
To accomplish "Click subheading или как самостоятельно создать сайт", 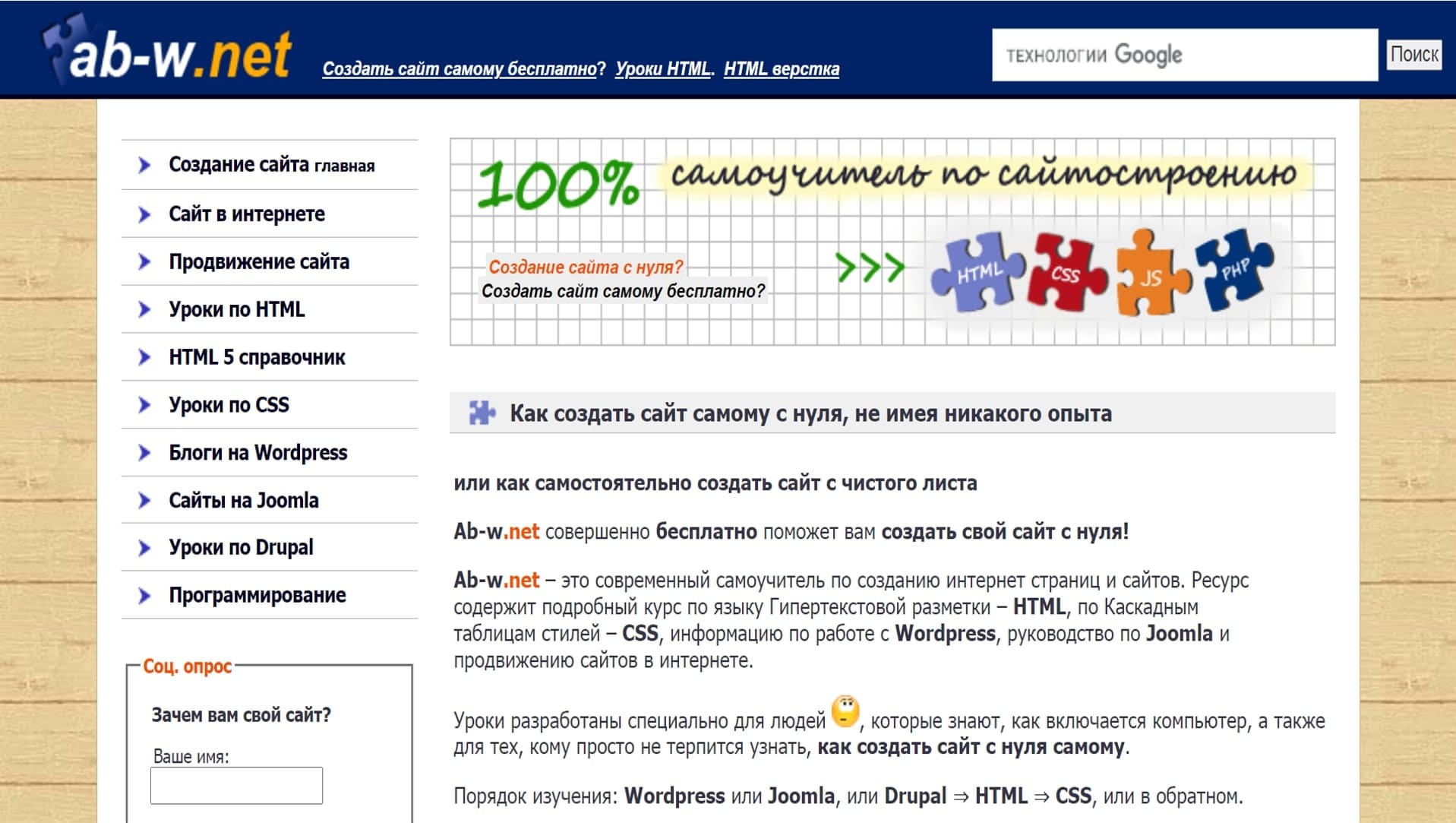I will tap(715, 483).
